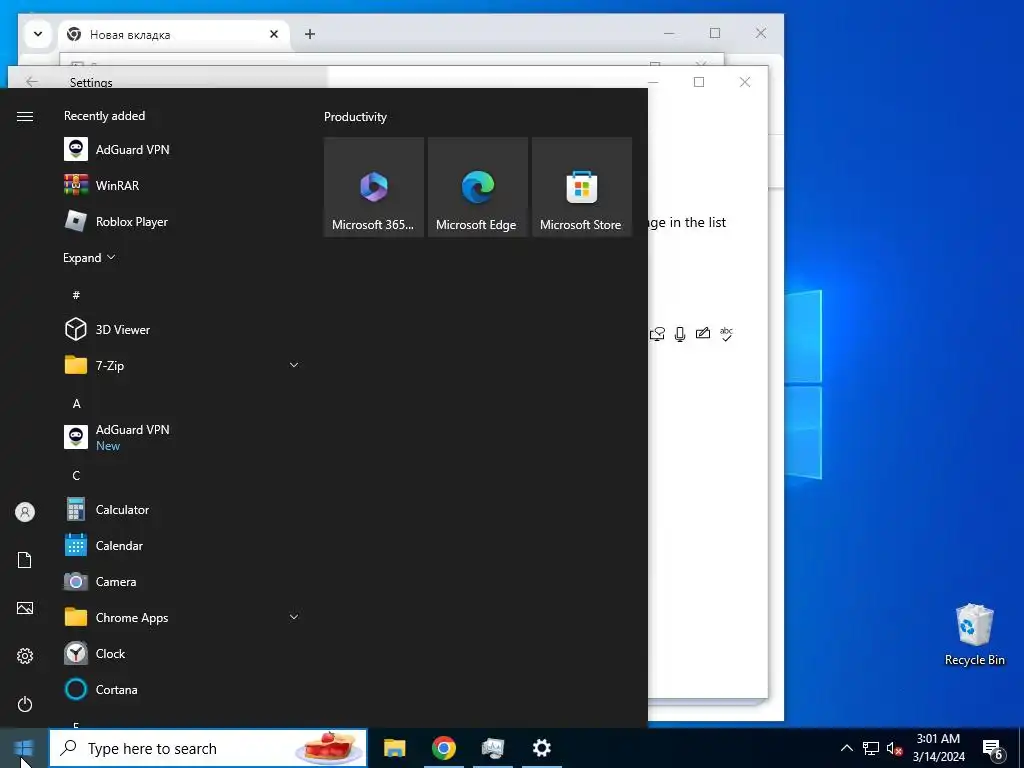This screenshot has height=768, width=1024.
Task: Launch the Camera app
Action: pos(182,581)
